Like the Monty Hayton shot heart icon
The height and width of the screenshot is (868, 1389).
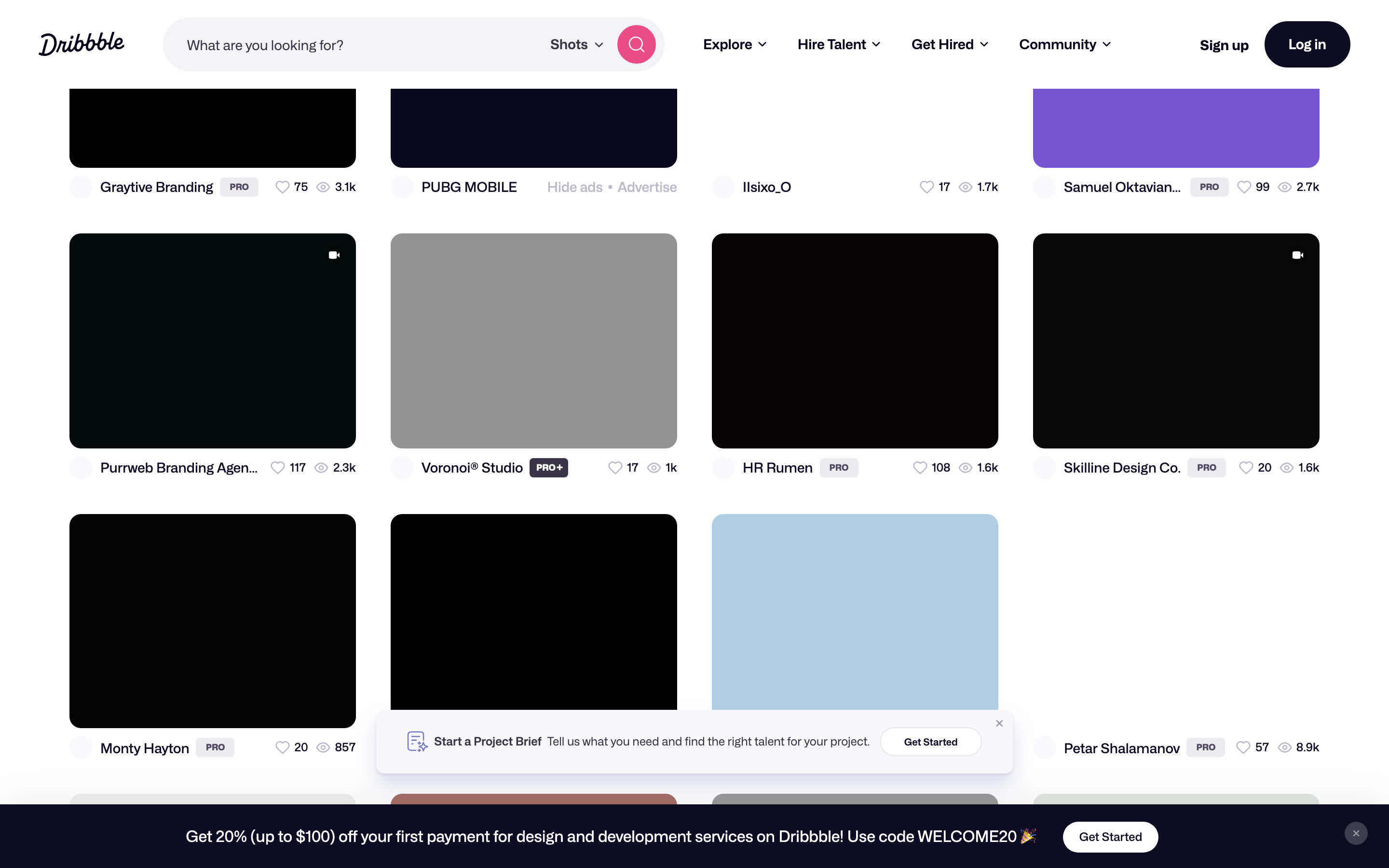282,747
